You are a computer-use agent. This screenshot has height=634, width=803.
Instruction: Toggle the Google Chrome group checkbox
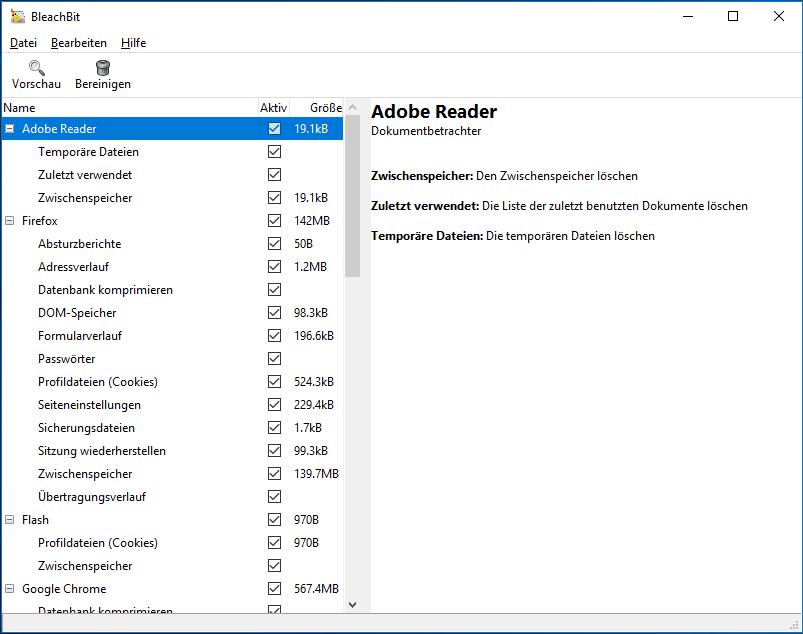coord(274,589)
